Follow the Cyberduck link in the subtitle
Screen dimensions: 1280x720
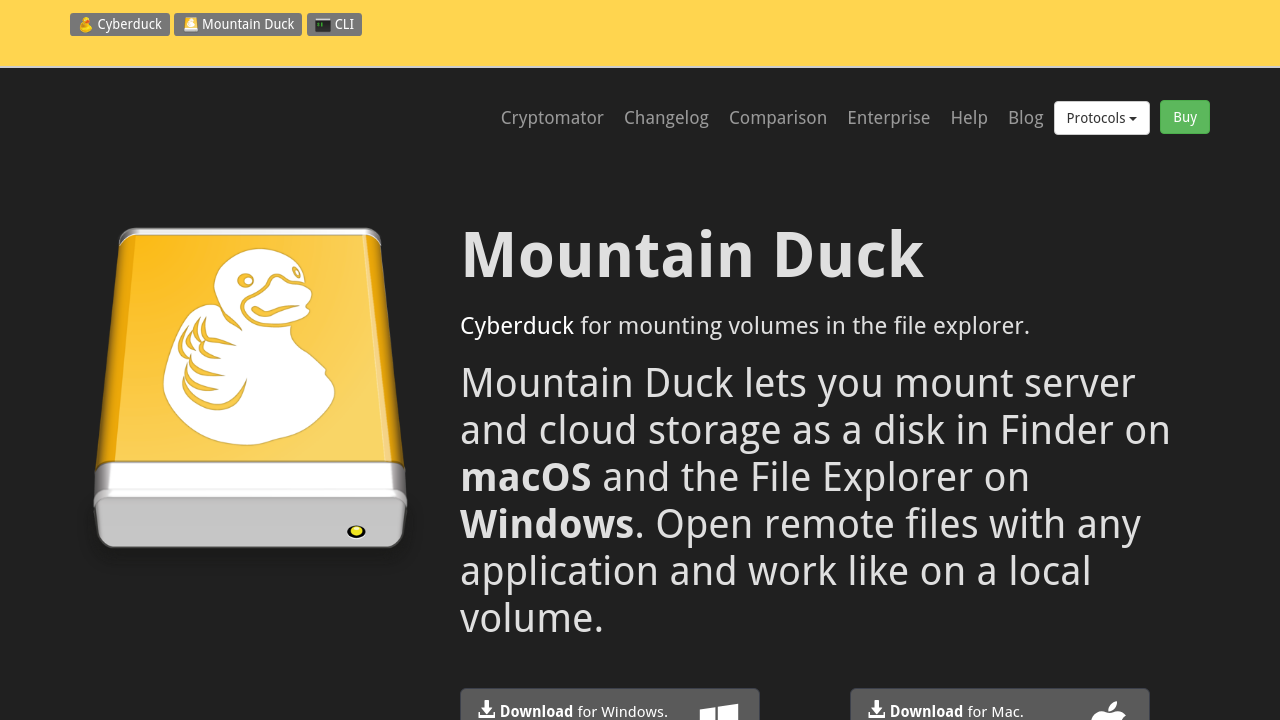coord(517,326)
